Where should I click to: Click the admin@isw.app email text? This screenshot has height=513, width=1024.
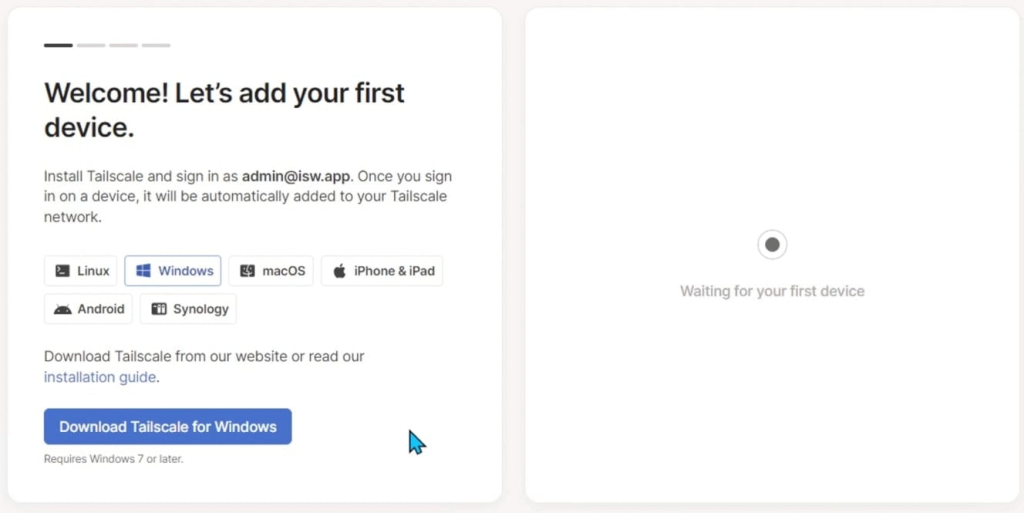coord(296,176)
